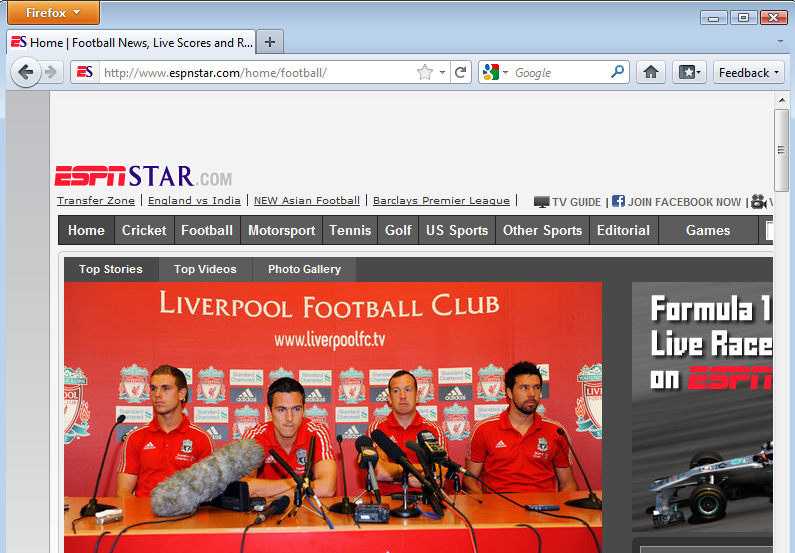Click the TV monitor icon beside TV Guide

(541, 202)
